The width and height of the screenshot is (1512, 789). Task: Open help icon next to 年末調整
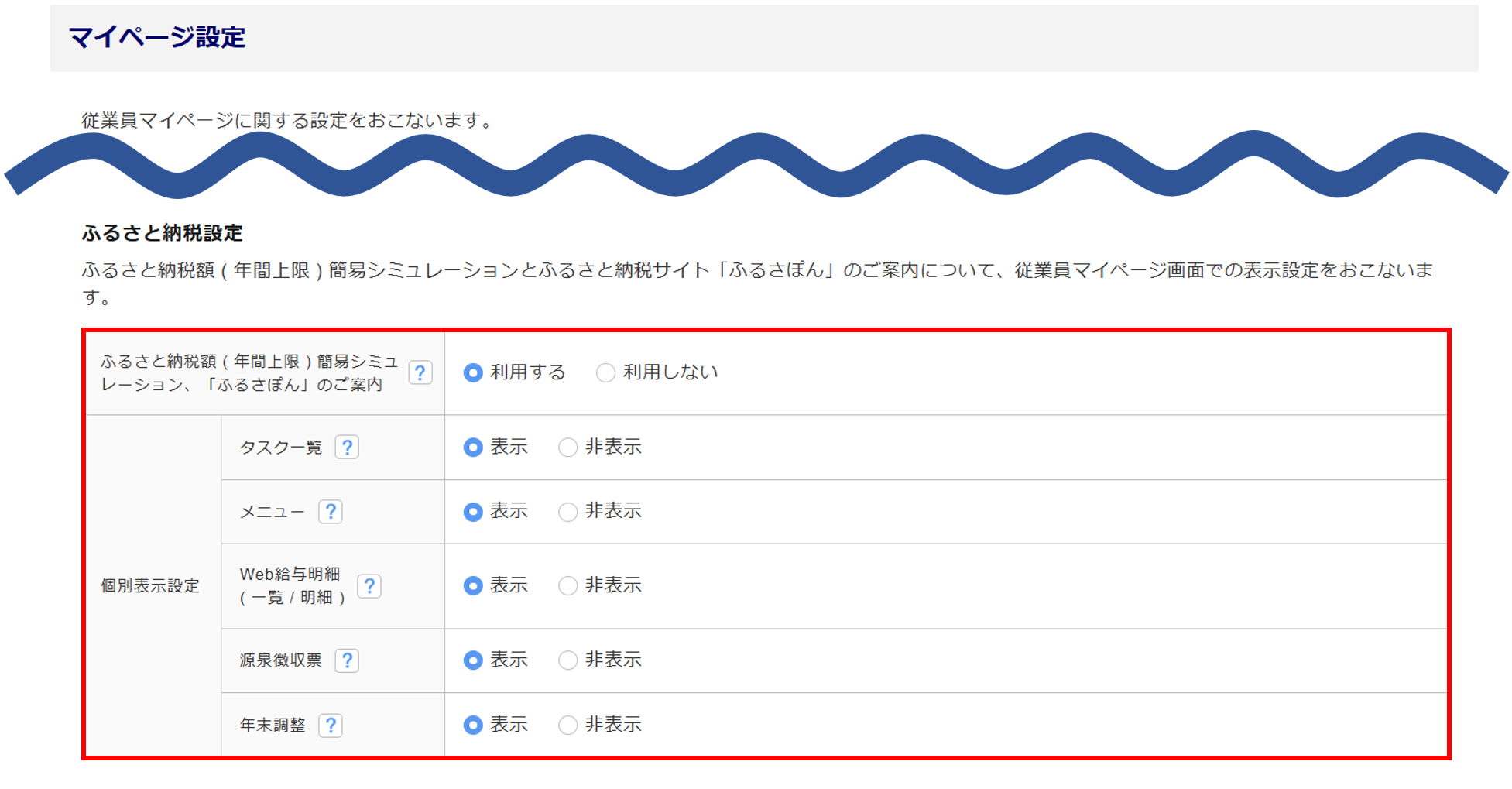[x=331, y=726]
